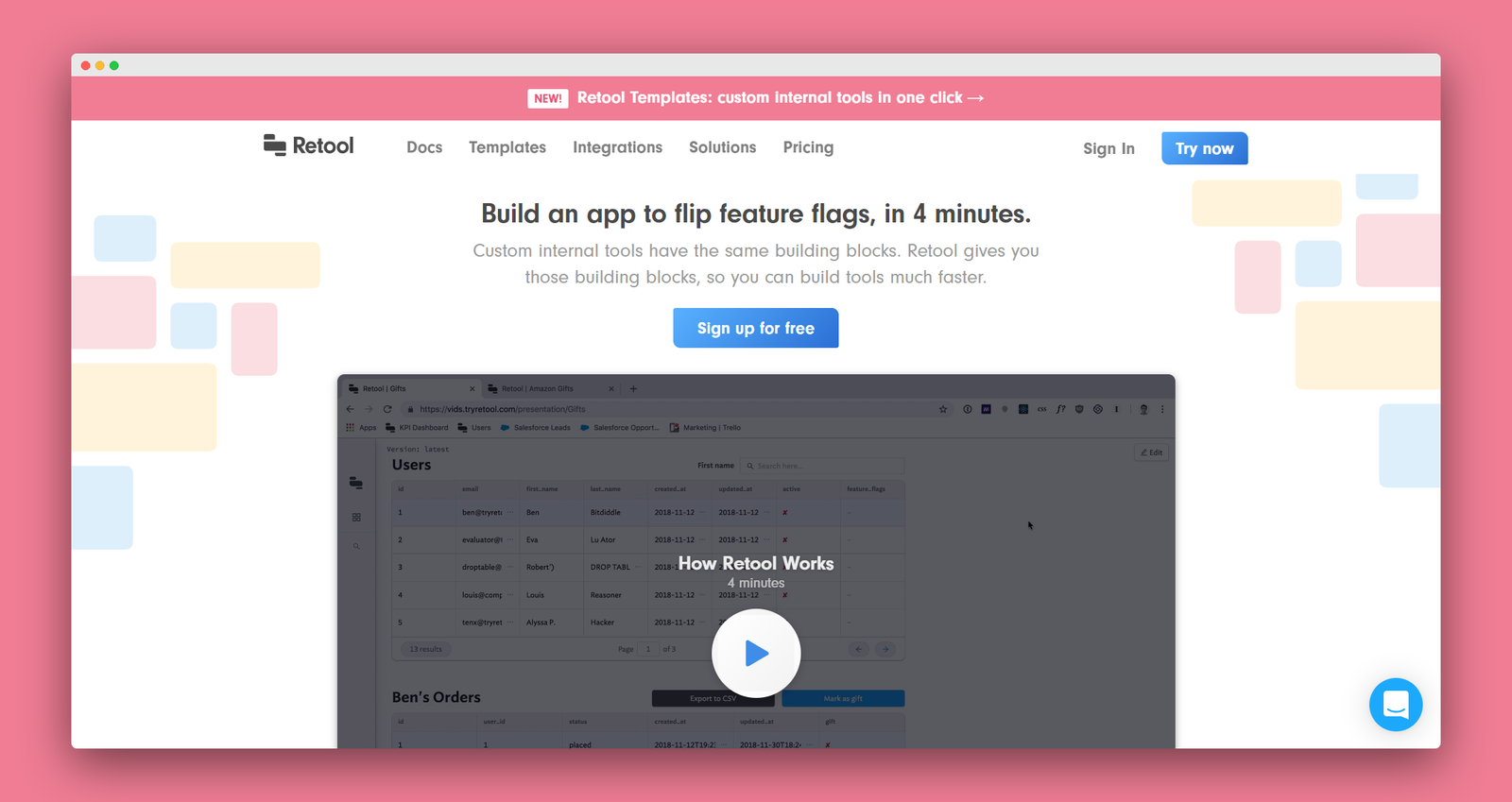Open the chat widget bubble
Screen dimensions: 1512x802
[1396, 705]
